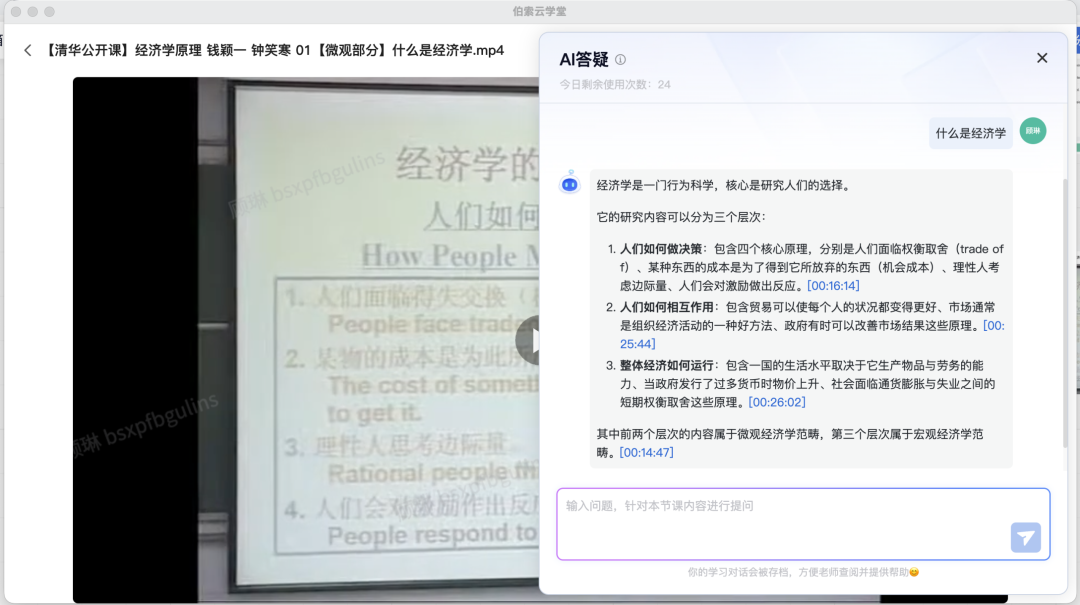Focus the question input field

tap(803, 524)
